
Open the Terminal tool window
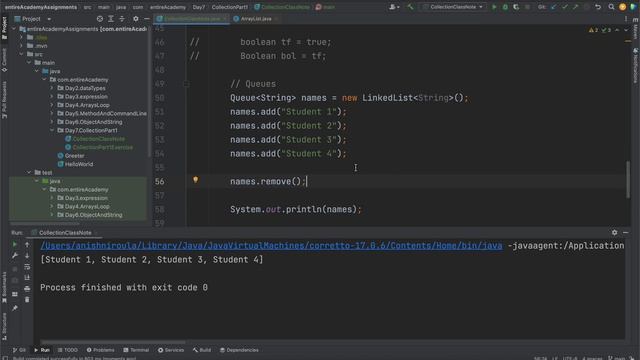pyautogui.click(x=136, y=350)
